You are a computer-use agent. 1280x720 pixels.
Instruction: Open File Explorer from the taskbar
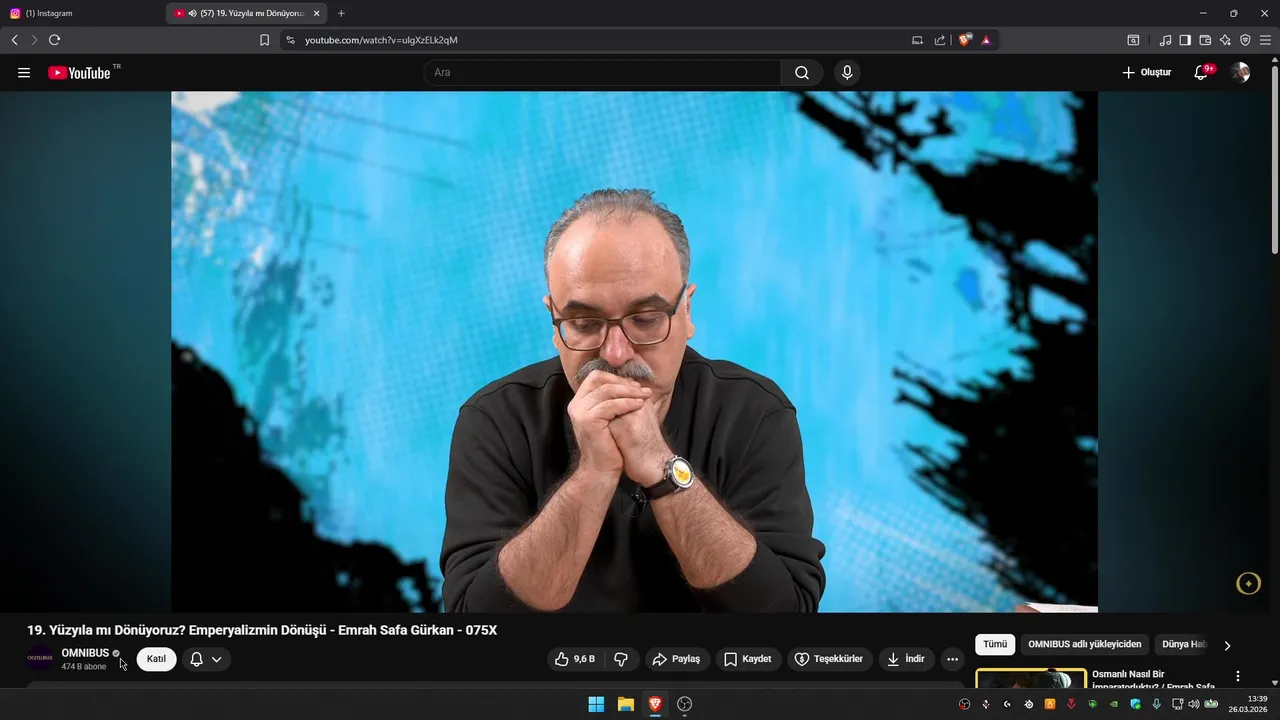(x=625, y=704)
